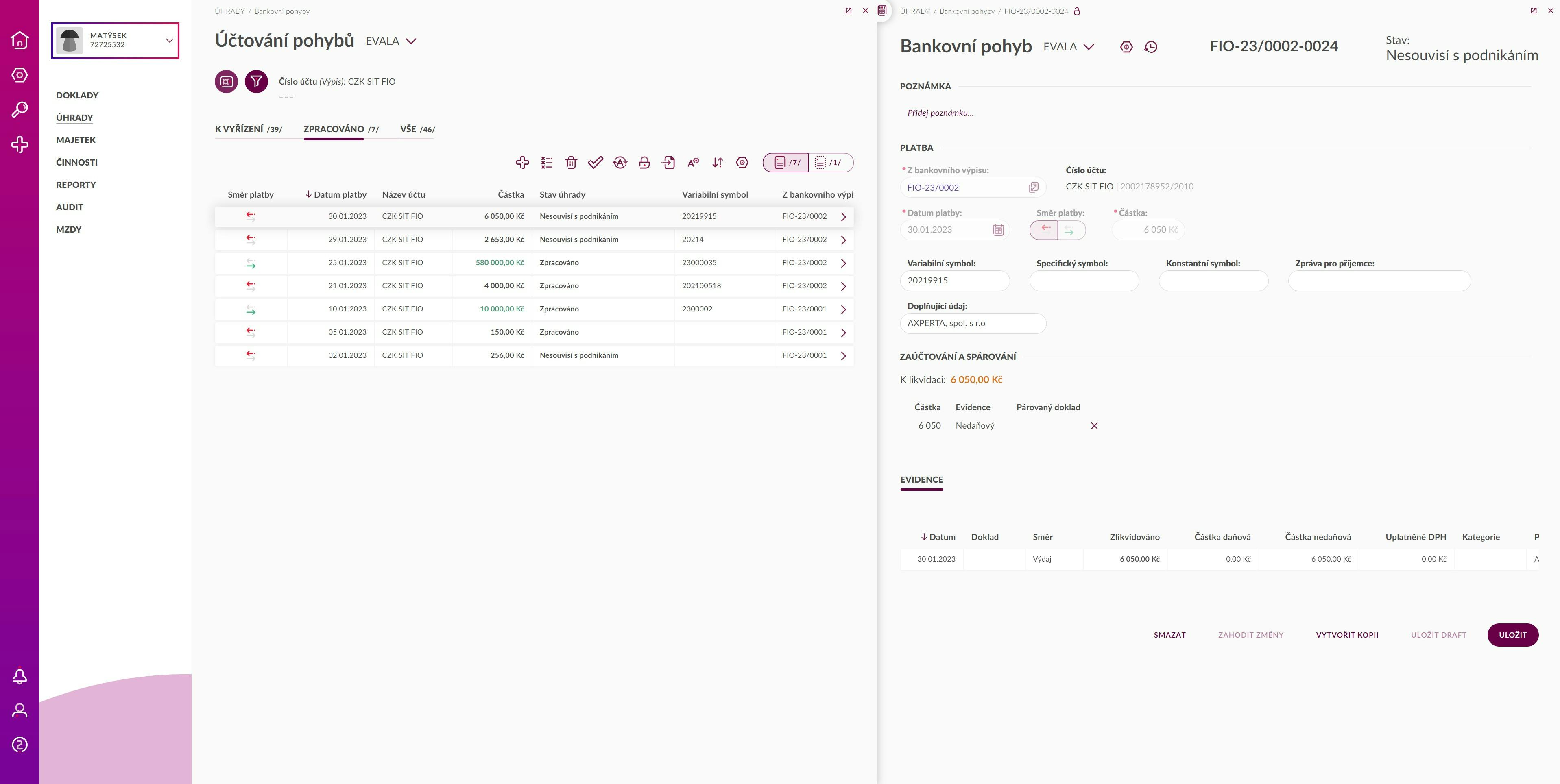Open EVALA dropdown in Bankovní pohyb header
The image size is (1560, 784).
point(1069,47)
